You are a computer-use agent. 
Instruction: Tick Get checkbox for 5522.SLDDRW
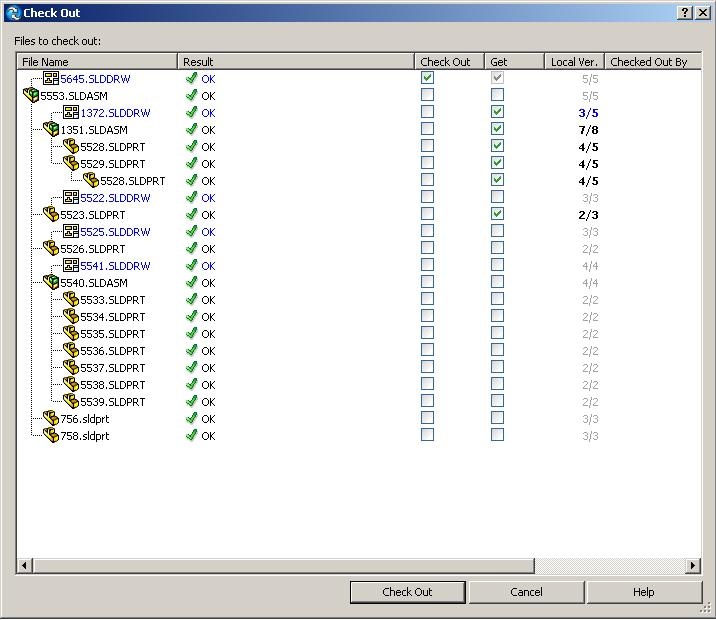coord(497,197)
